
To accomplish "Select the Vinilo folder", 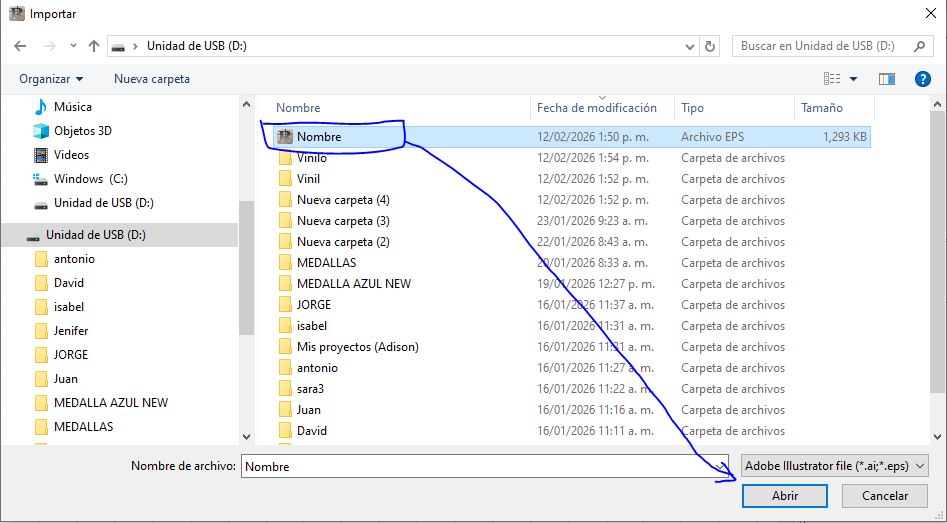I will click(x=312, y=158).
